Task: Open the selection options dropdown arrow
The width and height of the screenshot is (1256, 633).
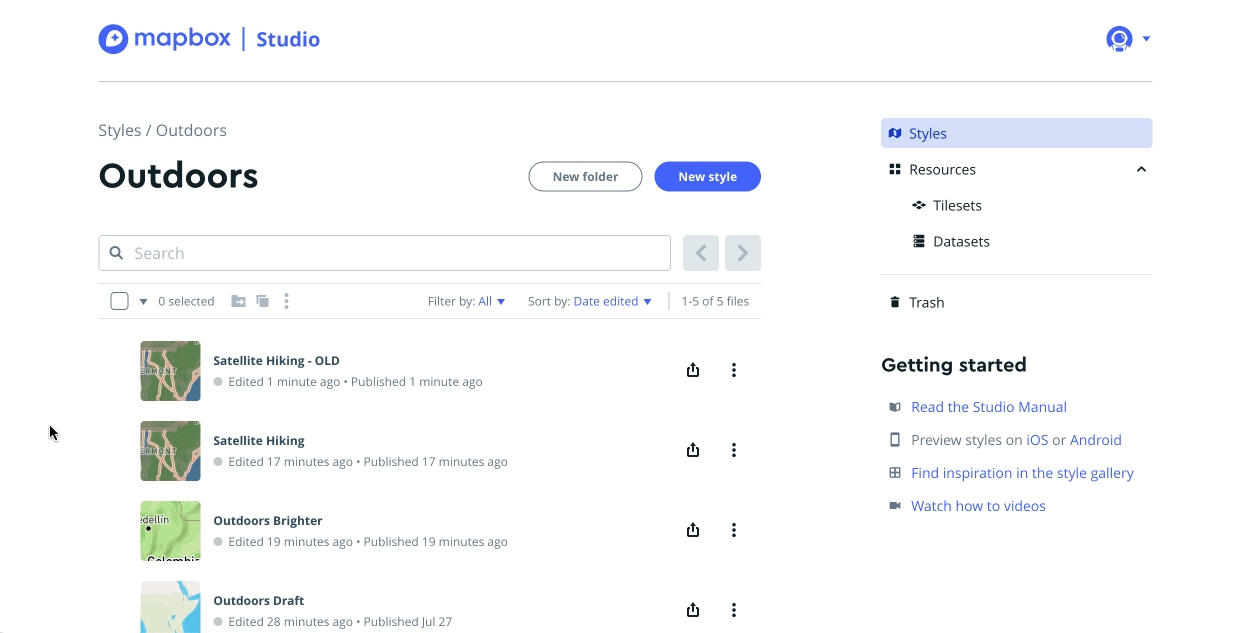Action: pos(143,301)
